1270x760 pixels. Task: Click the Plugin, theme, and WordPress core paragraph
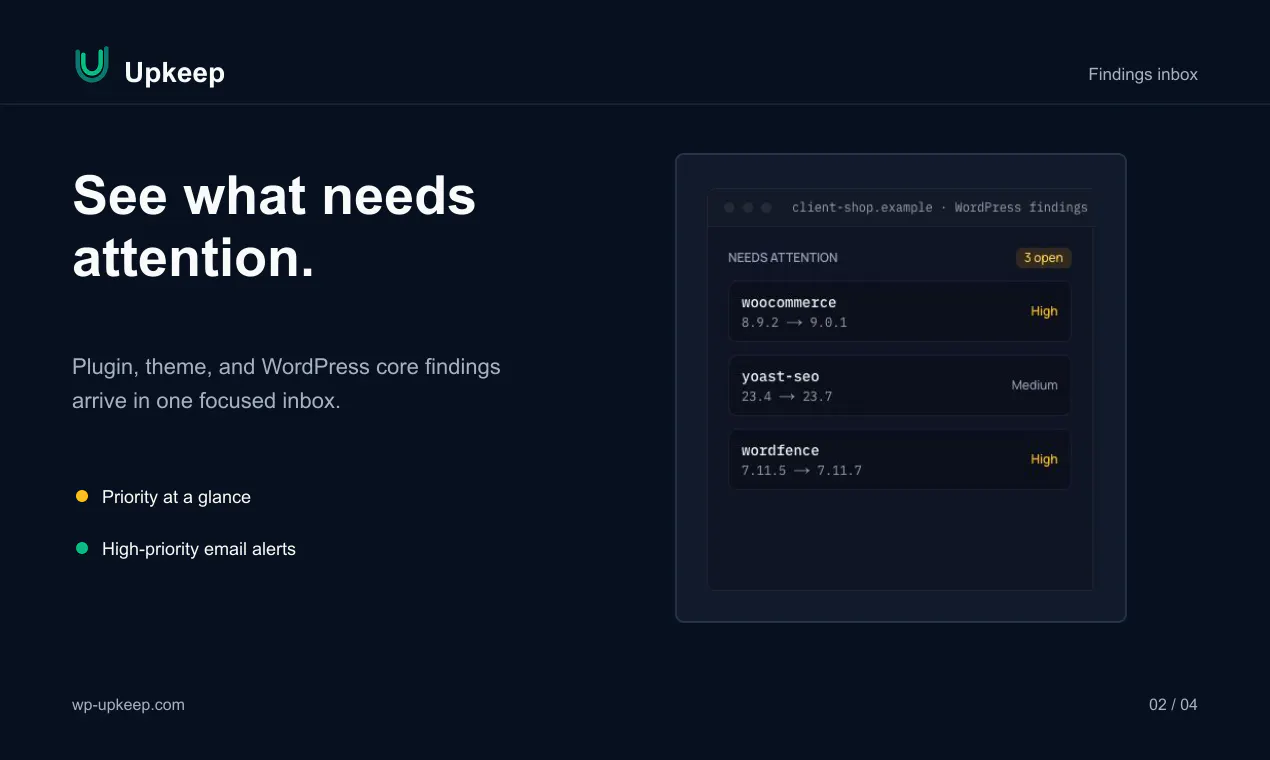click(x=286, y=383)
